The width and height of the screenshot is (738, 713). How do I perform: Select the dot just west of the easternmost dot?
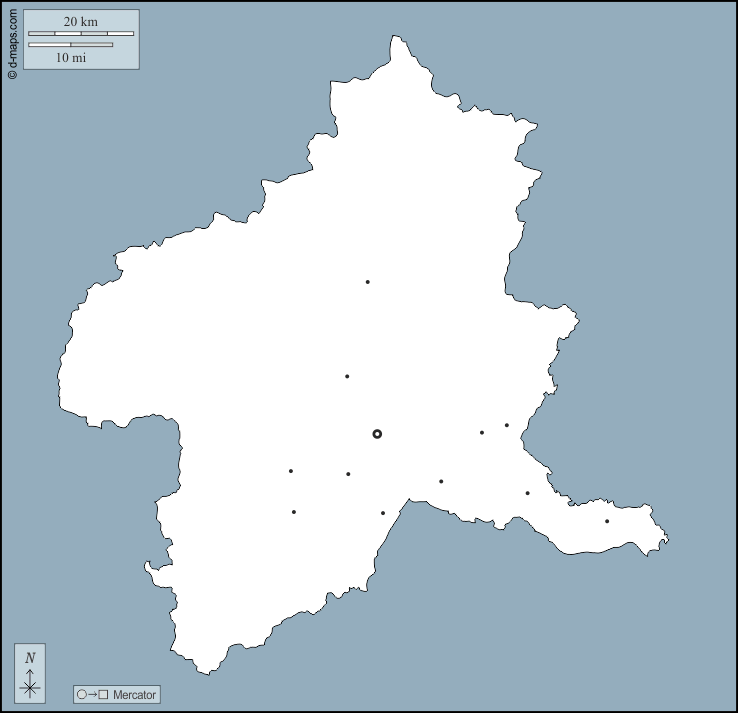point(528,493)
